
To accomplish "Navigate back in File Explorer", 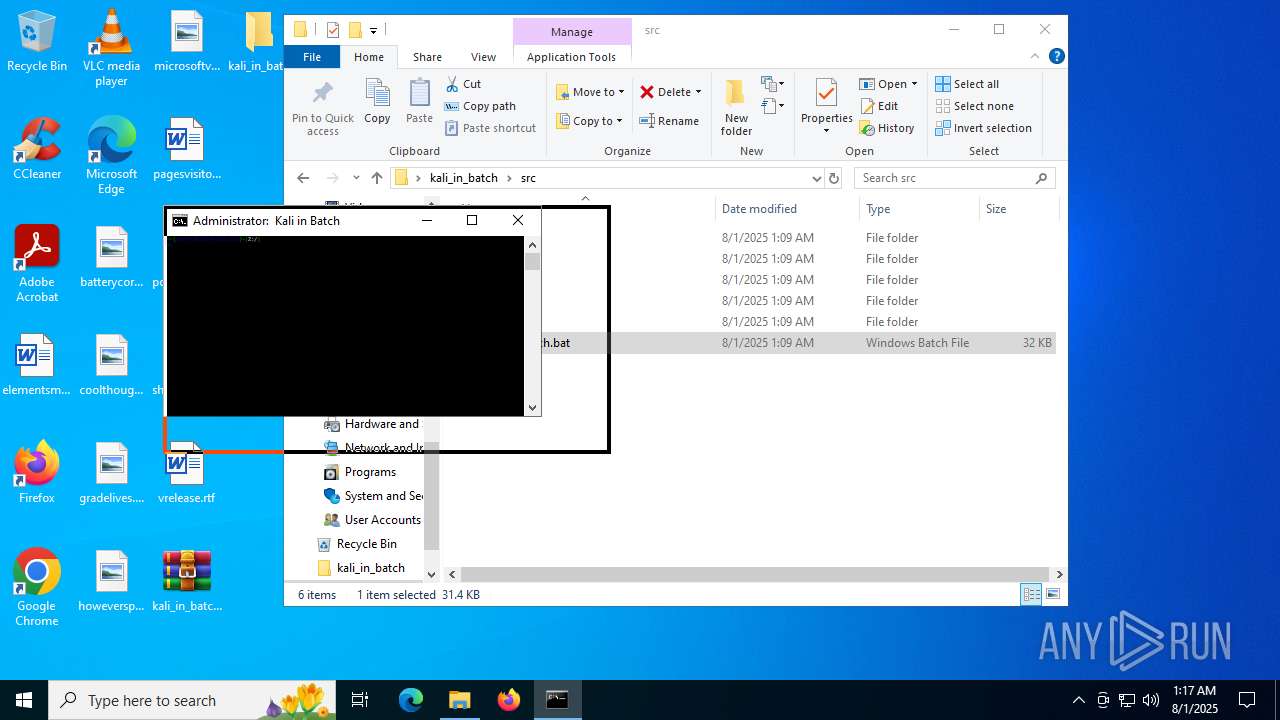I will tap(303, 178).
